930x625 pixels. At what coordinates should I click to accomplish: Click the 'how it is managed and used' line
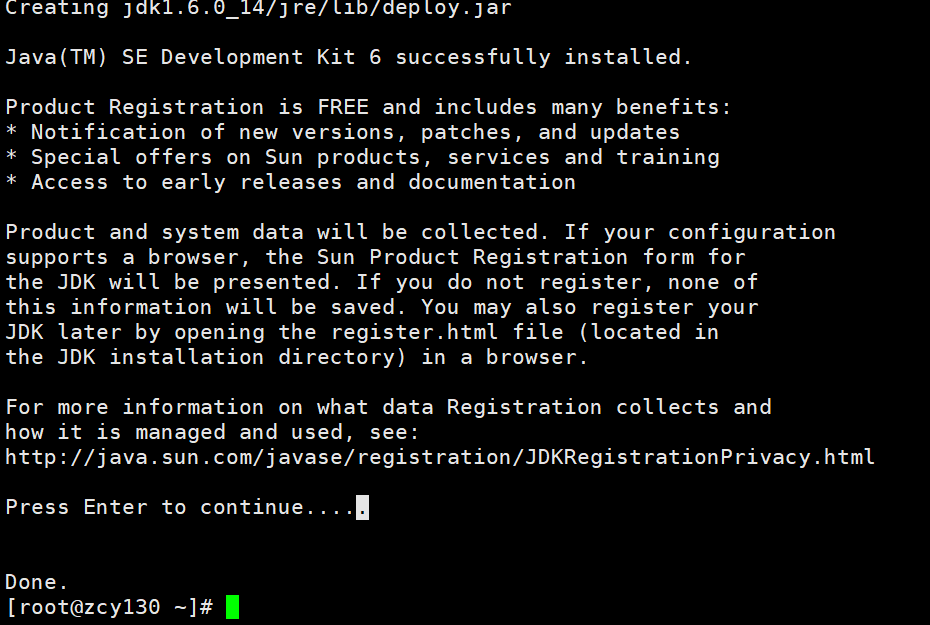click(x=212, y=432)
